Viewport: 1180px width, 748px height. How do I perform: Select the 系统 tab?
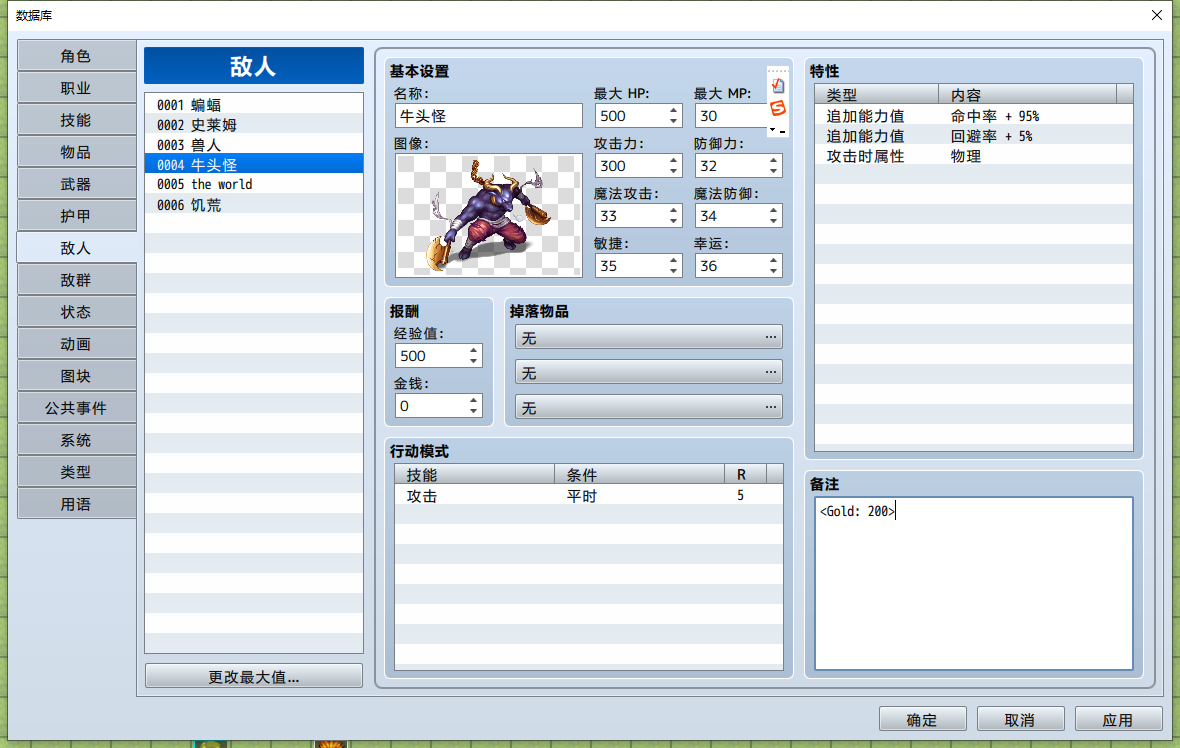(76, 440)
